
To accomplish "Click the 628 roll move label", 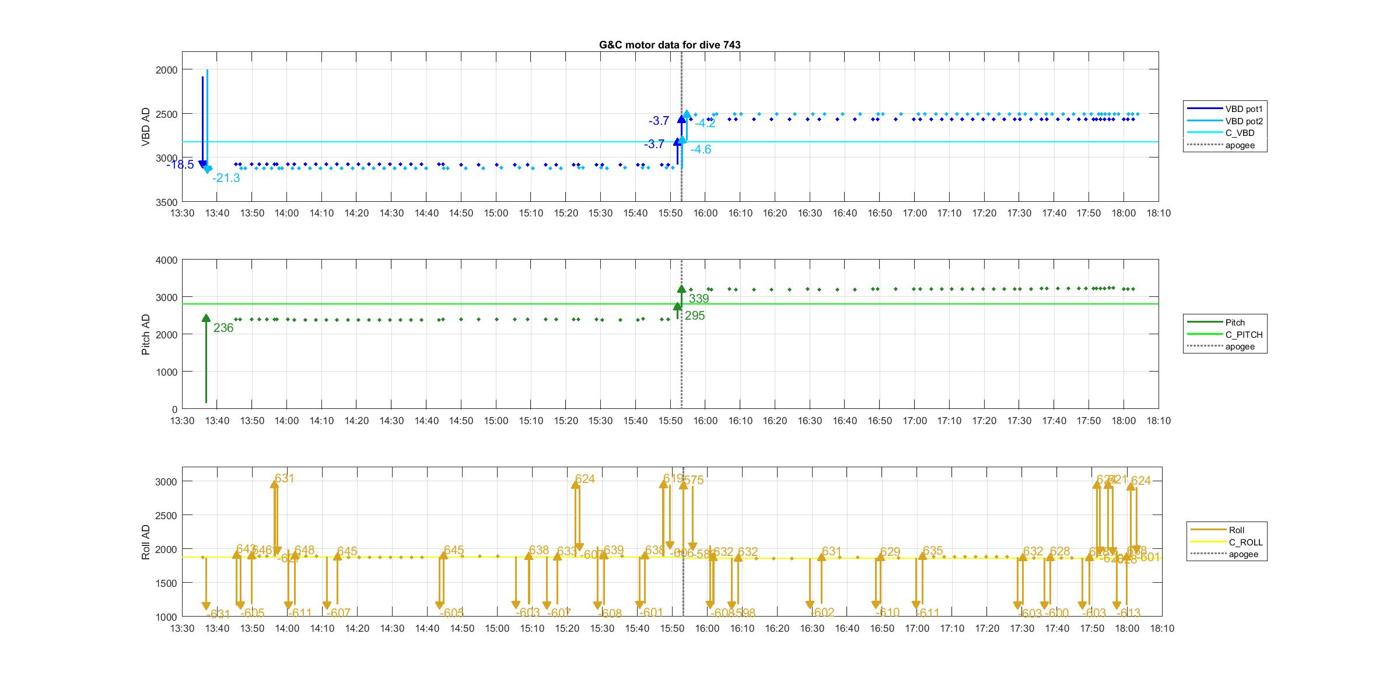I will [x=1060, y=552].
